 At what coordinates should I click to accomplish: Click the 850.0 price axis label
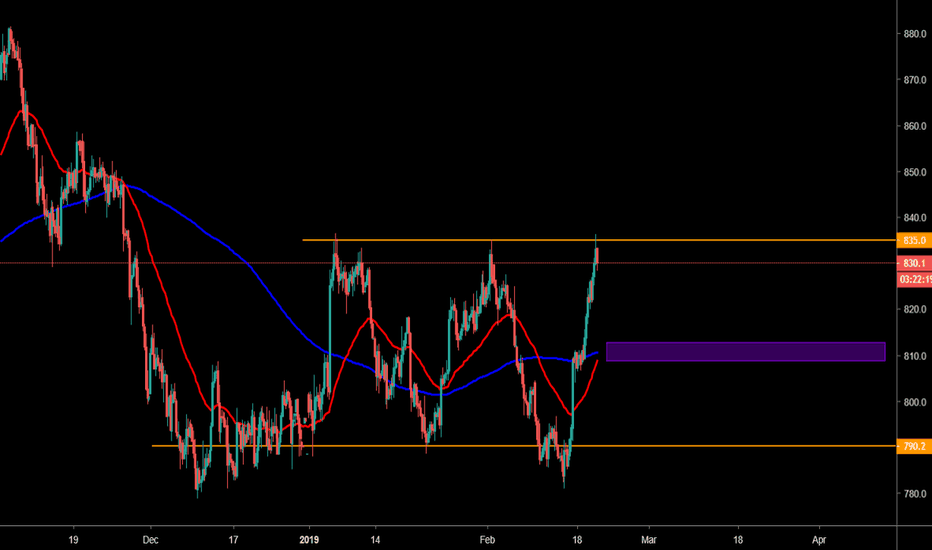915,172
